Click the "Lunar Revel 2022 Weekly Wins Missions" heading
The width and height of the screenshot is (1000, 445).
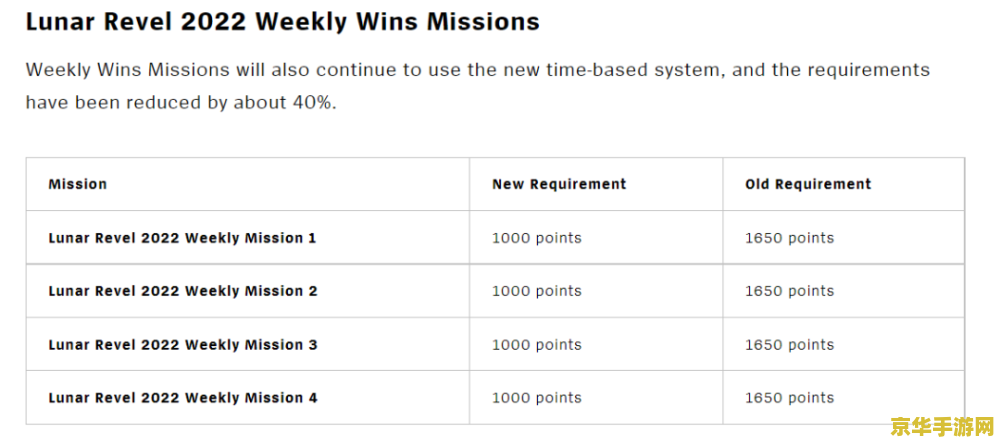pyautogui.click(x=282, y=22)
